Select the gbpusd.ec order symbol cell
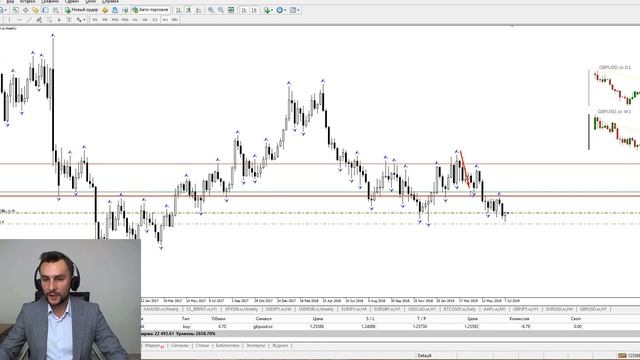 [x=263, y=327]
